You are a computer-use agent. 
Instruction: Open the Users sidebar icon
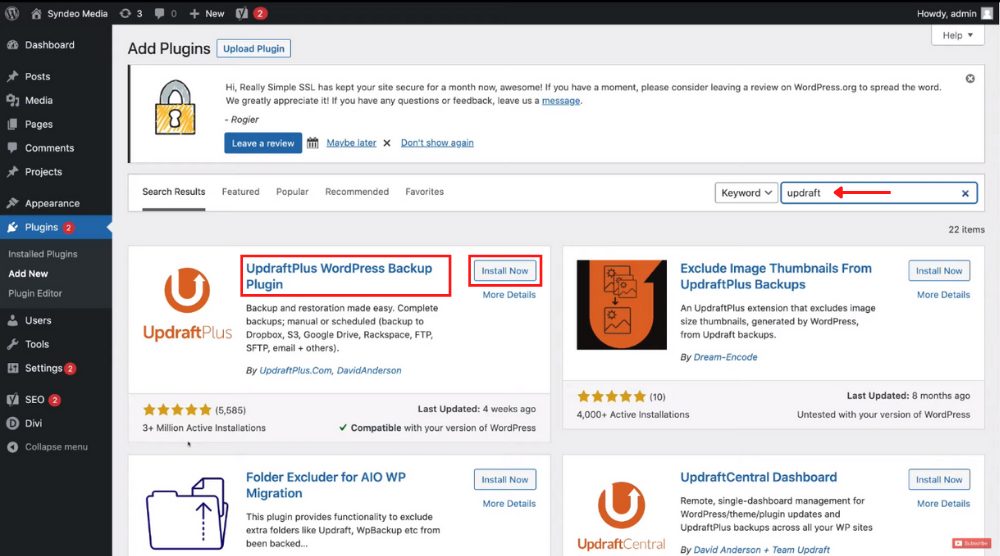click(12, 321)
